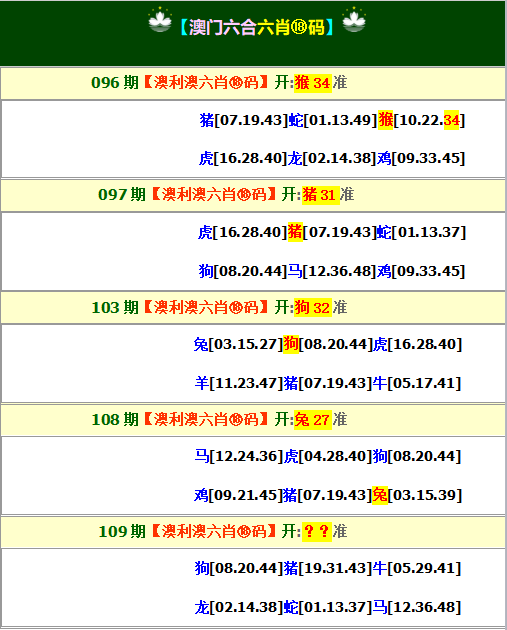The image size is (507, 630).
Task: Click 羊[11.23.47] in the 103 block
Action: coord(239,383)
